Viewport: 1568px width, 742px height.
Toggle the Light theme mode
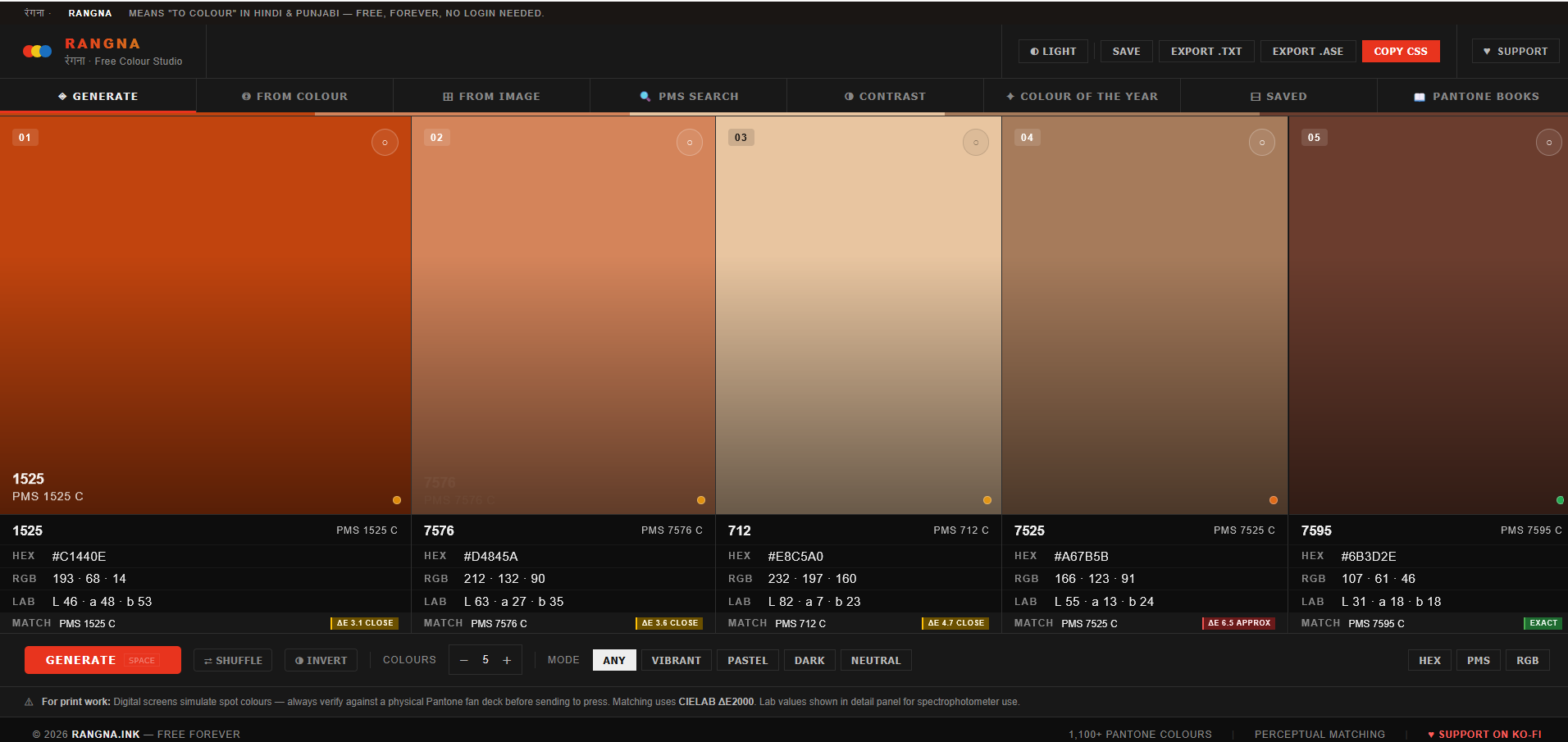(1053, 51)
